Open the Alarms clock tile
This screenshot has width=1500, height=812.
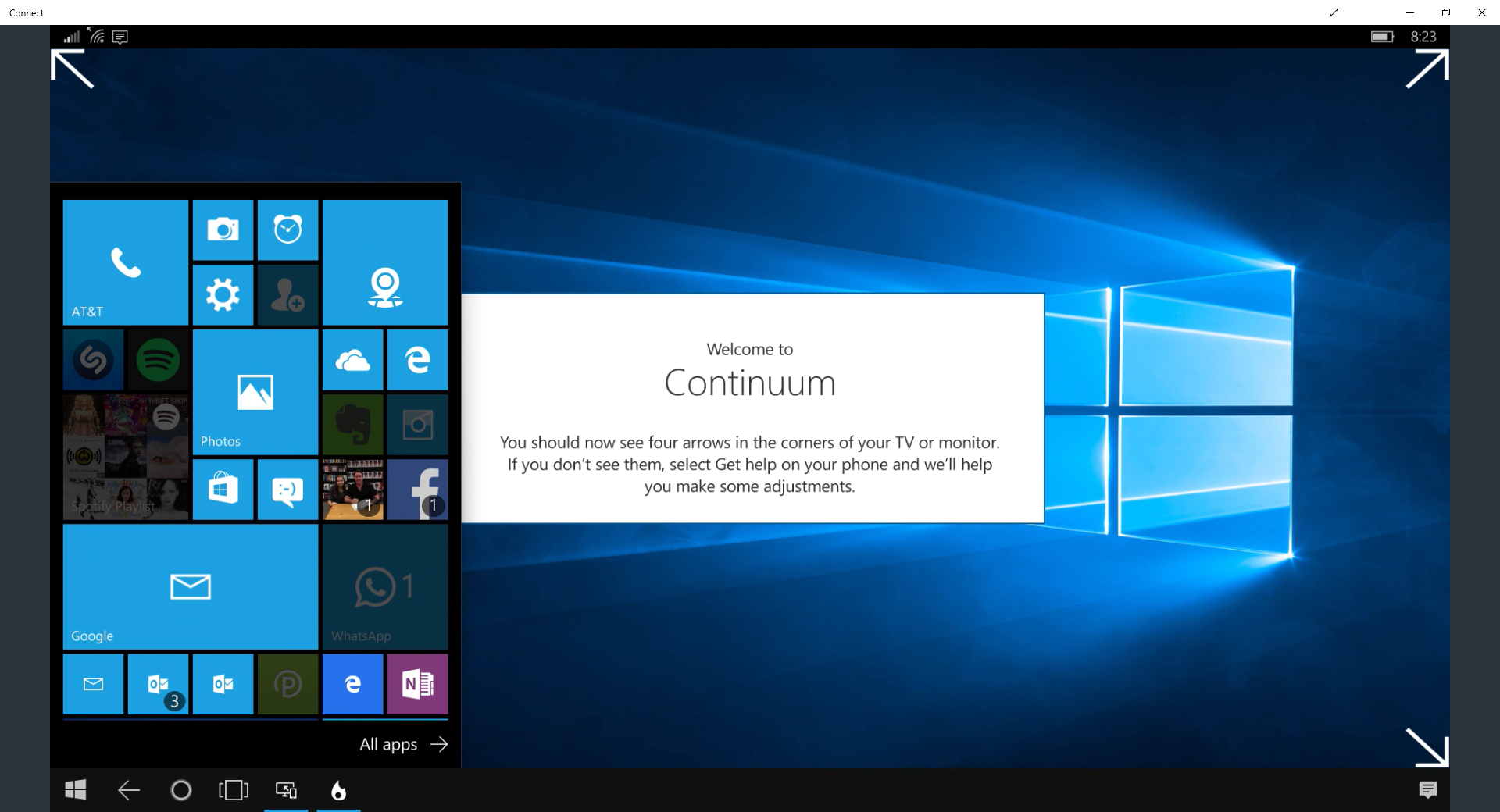287,230
